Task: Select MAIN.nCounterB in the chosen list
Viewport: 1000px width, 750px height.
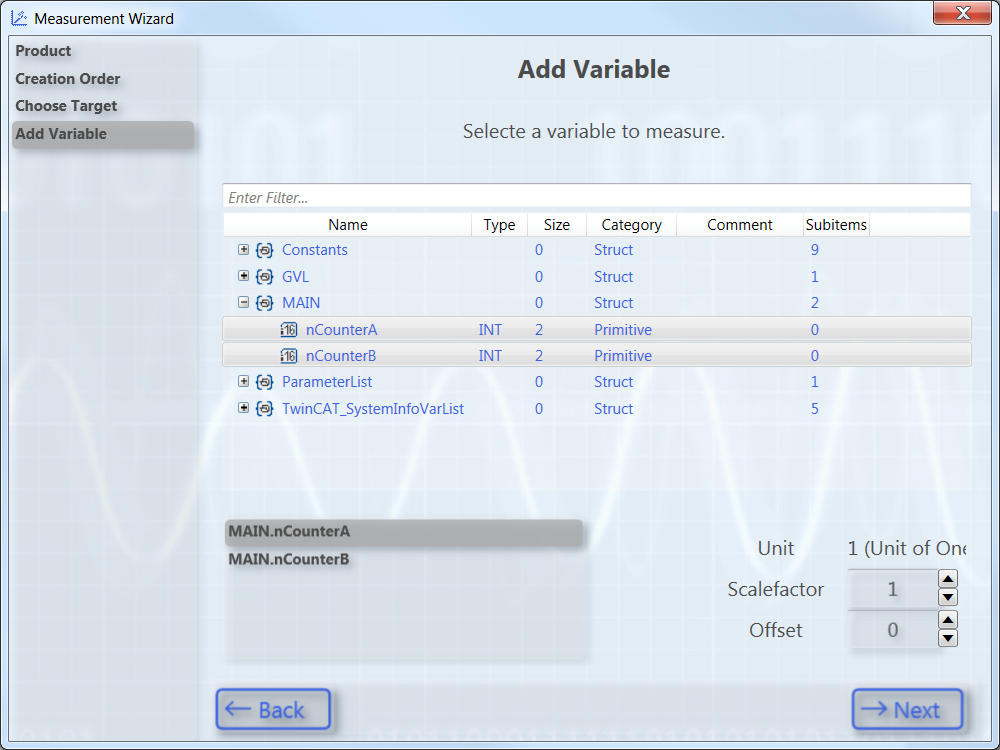Action: point(404,560)
